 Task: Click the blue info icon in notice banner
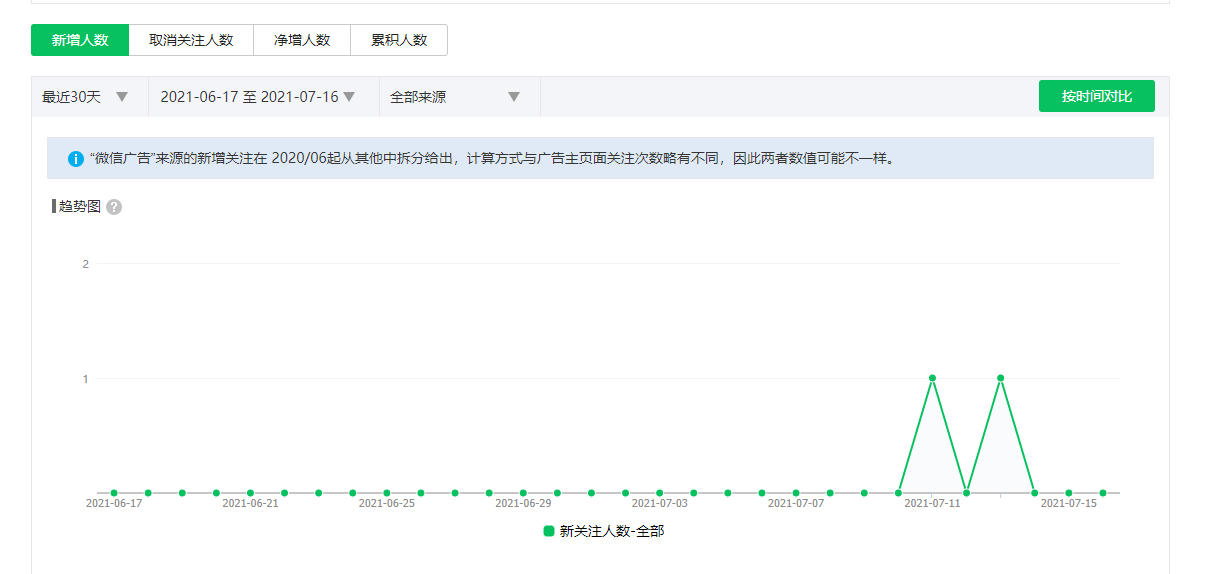pos(76,159)
